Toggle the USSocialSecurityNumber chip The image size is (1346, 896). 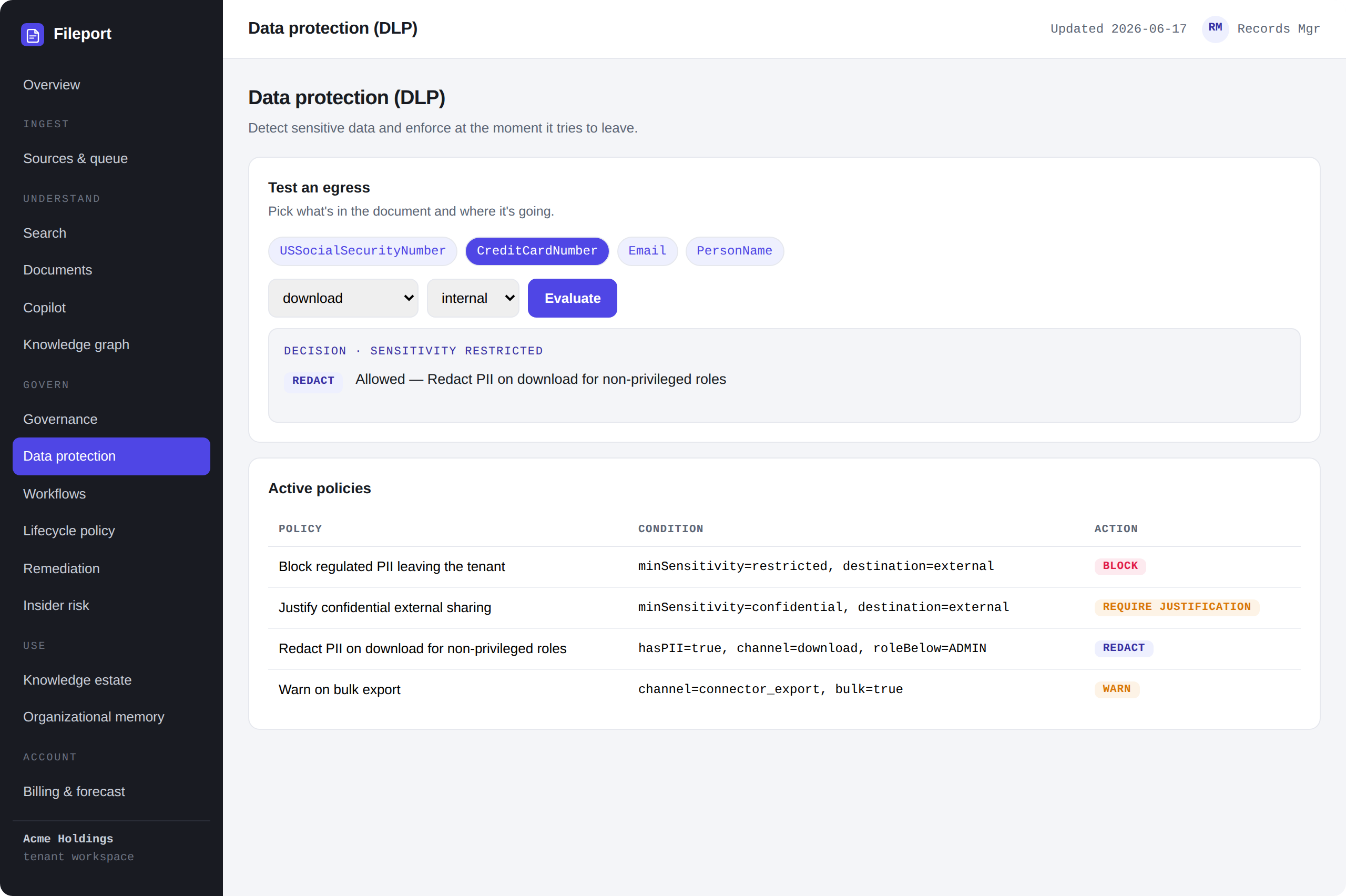[x=362, y=251]
